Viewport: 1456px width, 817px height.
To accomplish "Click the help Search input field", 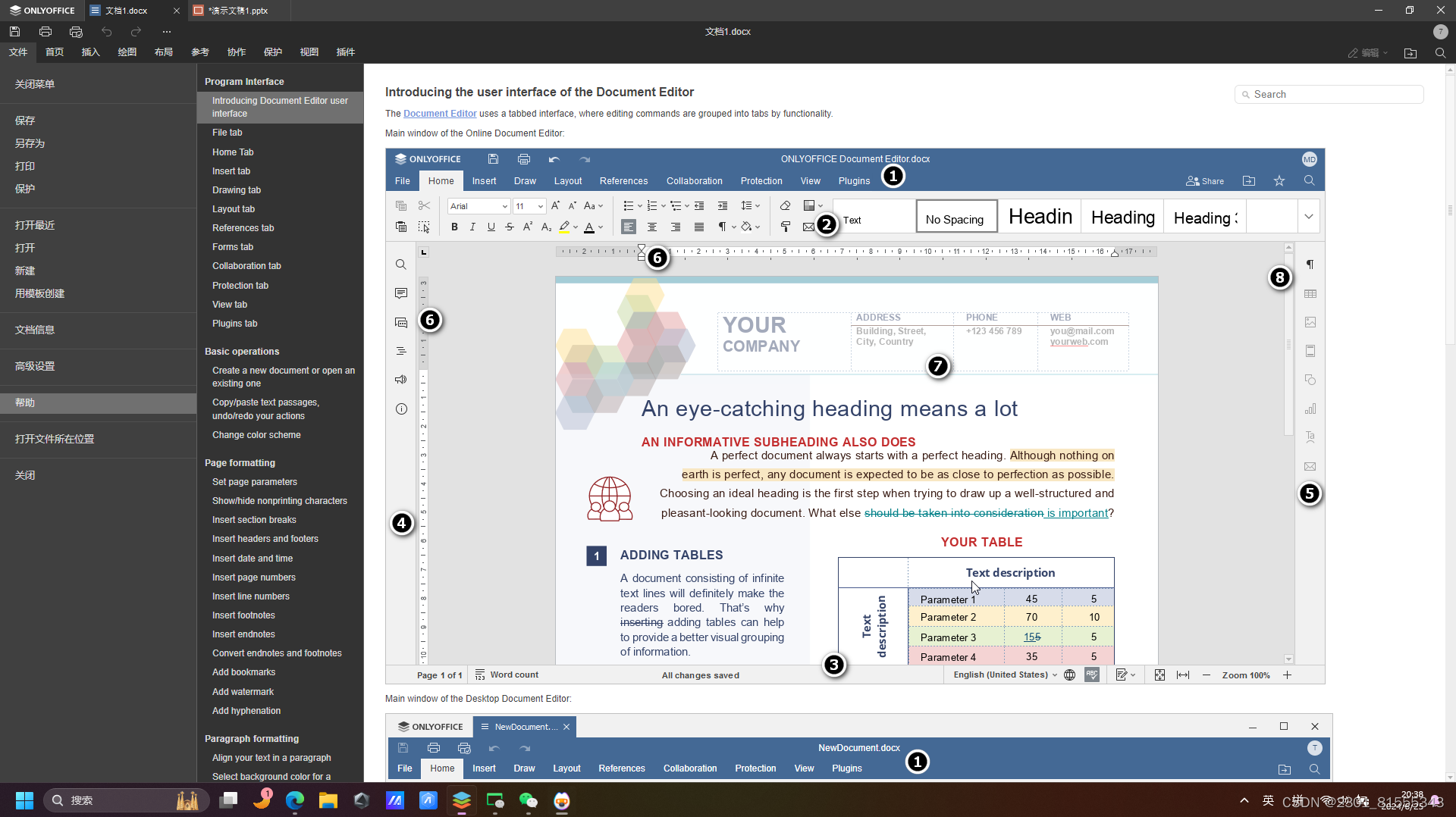I will pos(1329,95).
